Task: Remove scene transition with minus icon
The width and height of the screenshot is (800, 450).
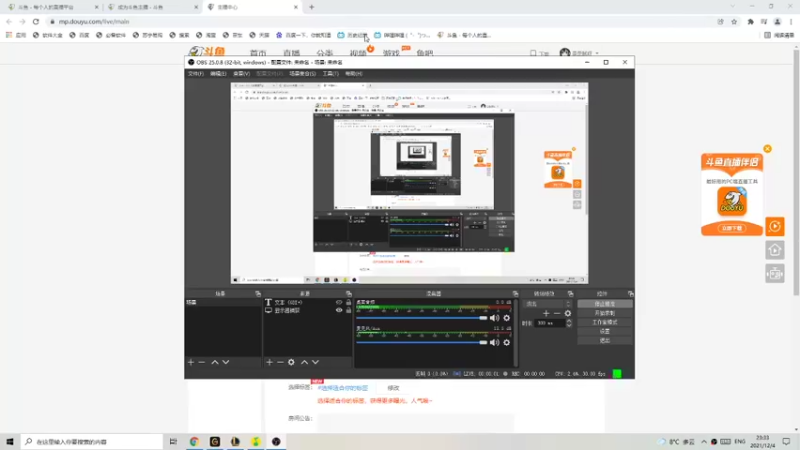Action: point(557,313)
